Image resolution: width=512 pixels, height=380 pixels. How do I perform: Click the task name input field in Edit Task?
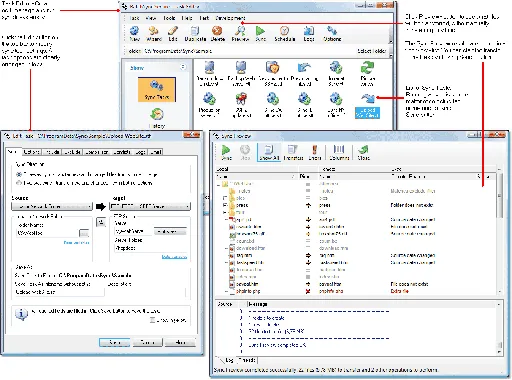59,292
